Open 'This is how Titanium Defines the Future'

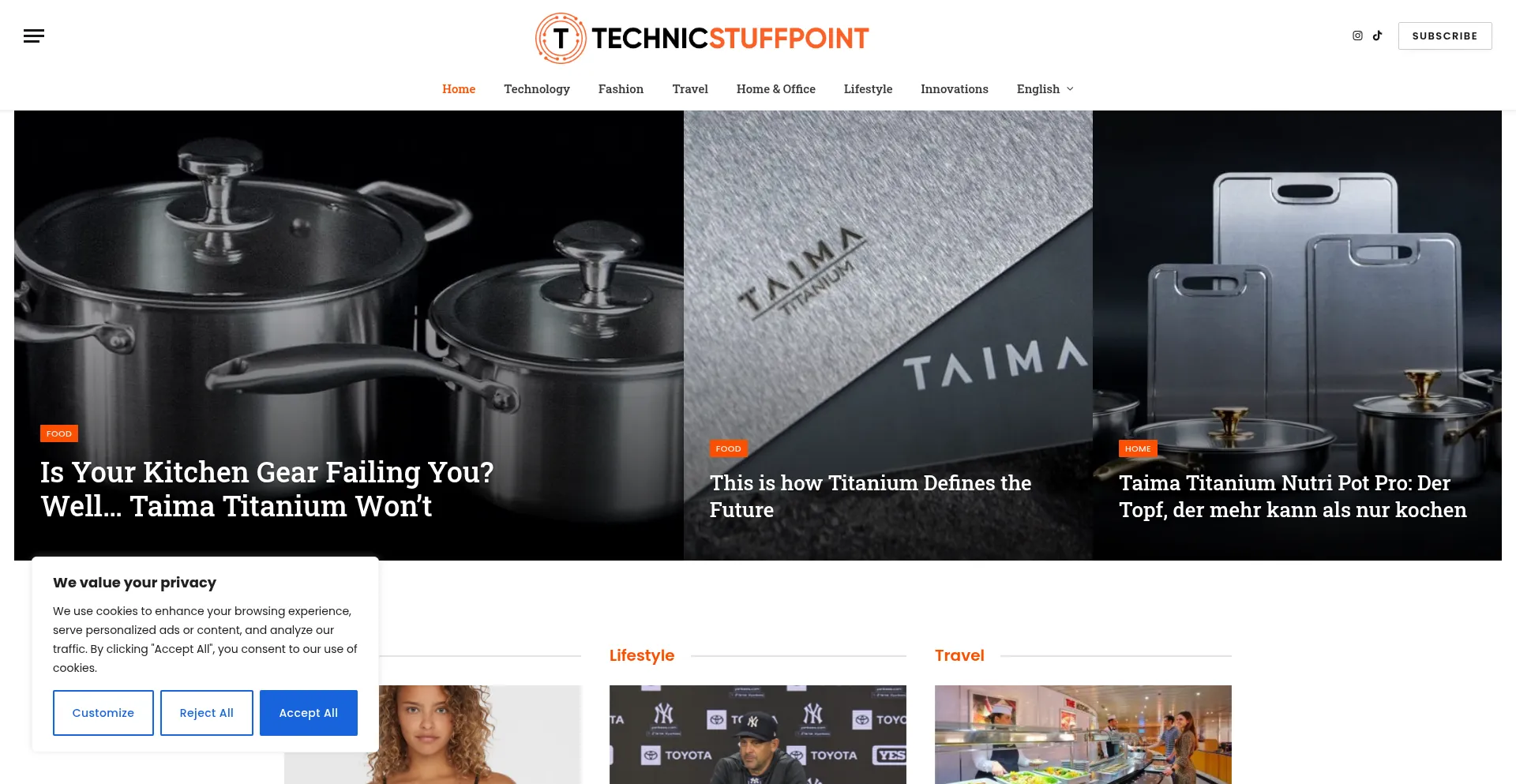point(870,496)
